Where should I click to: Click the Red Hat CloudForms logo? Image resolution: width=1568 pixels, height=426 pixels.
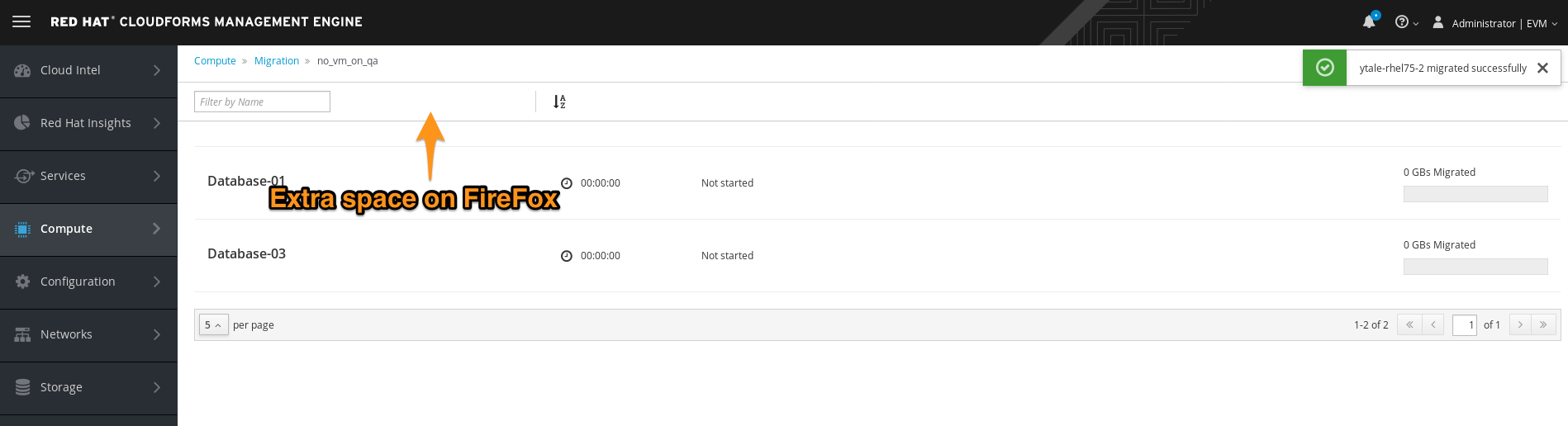click(207, 21)
